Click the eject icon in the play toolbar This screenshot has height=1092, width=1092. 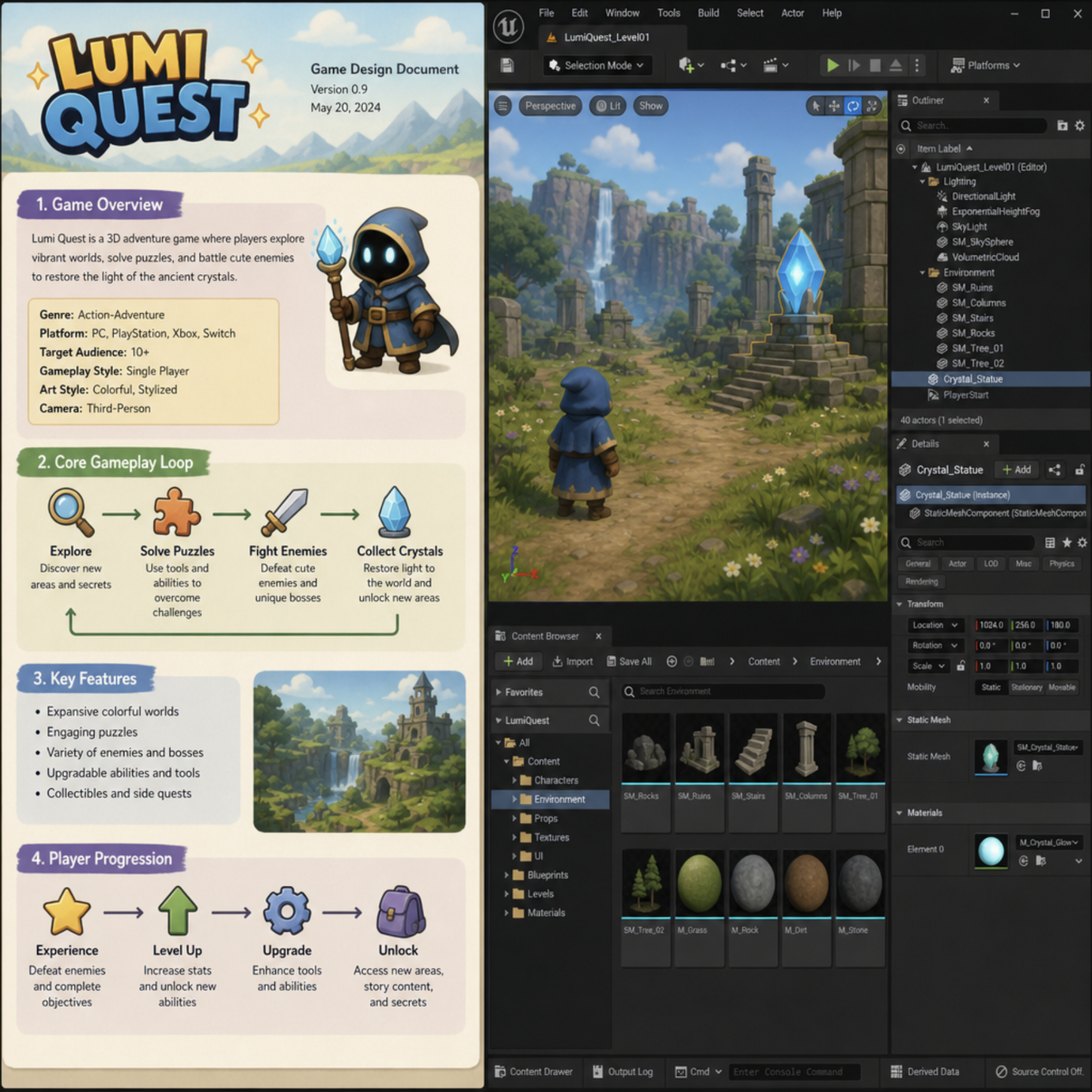pyautogui.click(x=896, y=65)
